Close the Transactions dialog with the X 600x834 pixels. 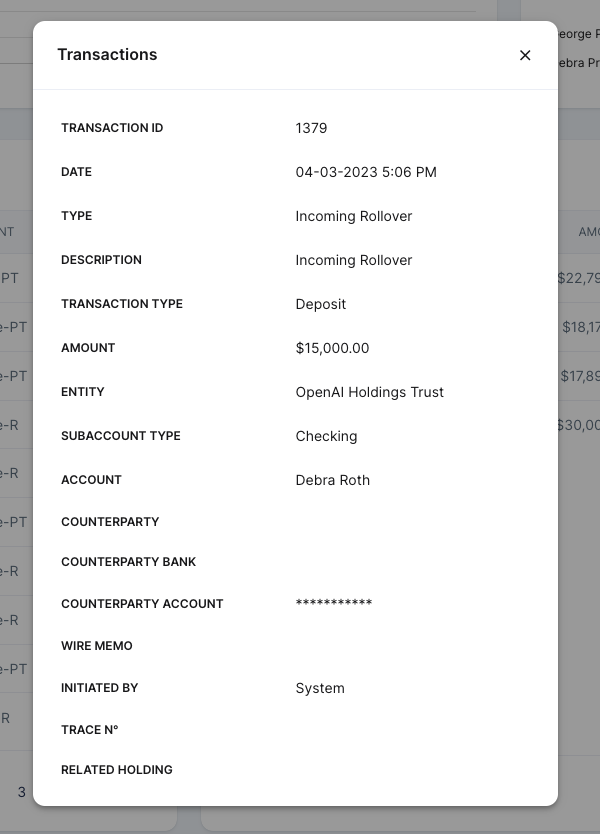point(525,55)
